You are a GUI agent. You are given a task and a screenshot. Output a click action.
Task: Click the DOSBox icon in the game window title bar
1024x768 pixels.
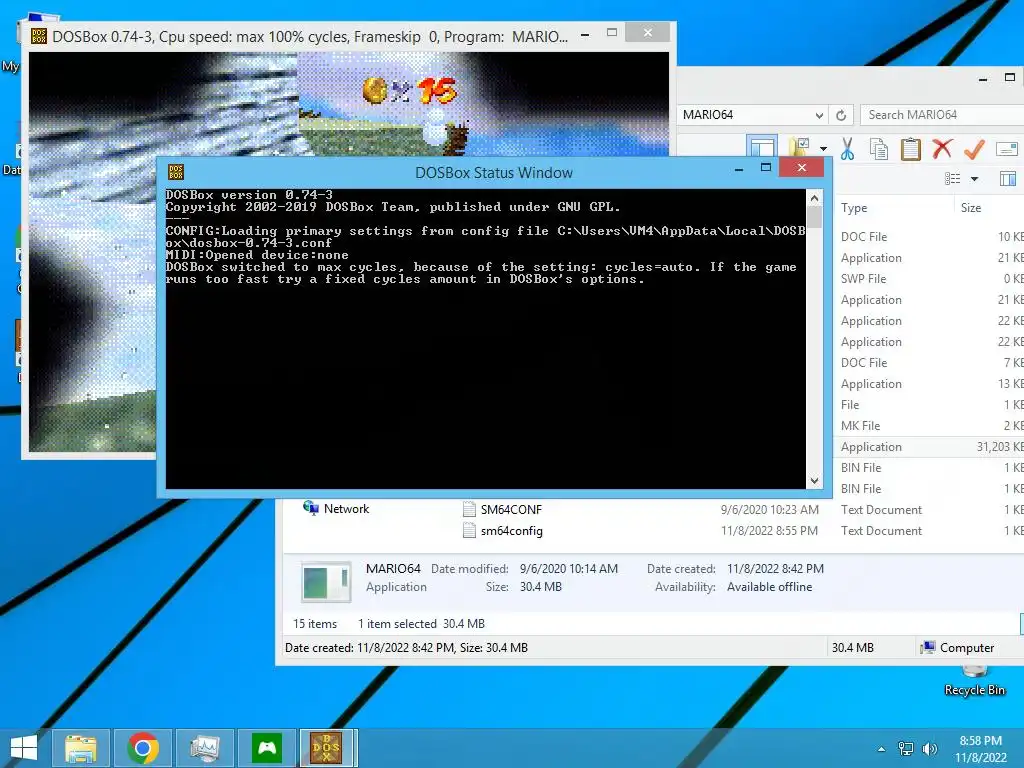coord(39,36)
